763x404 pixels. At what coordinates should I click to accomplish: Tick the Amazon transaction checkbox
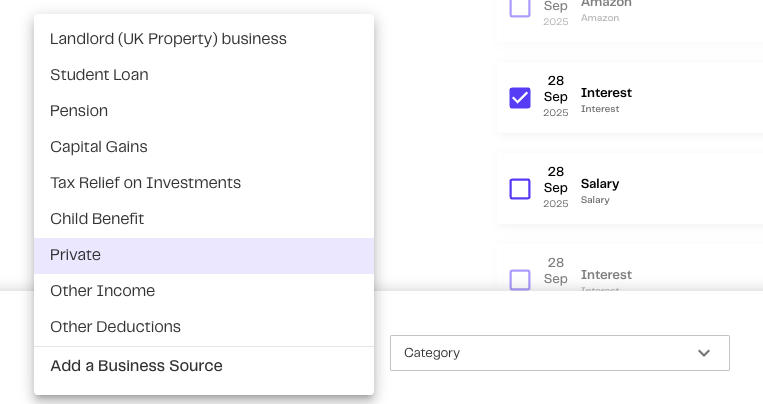tap(520, 8)
